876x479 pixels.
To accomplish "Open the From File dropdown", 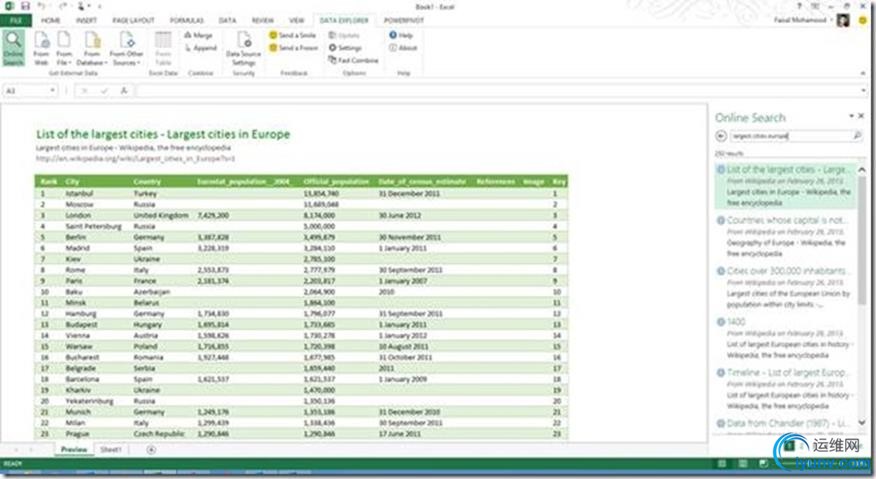I will point(64,48).
